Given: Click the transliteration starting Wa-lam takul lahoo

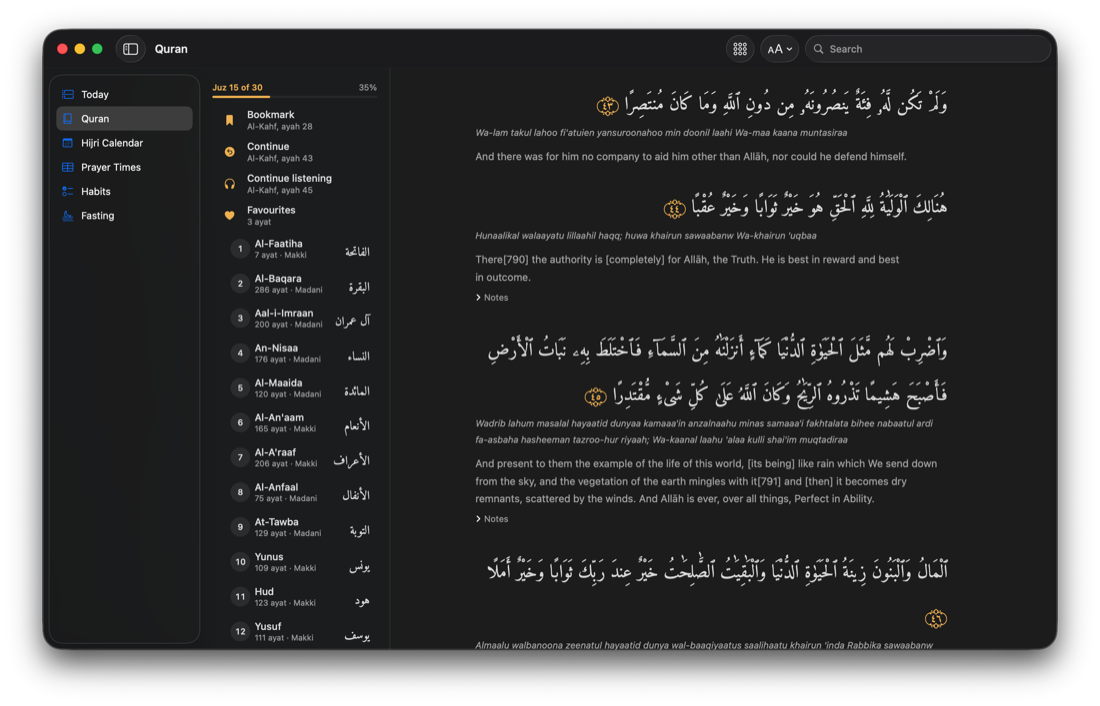Looking at the screenshot, I should point(661,133).
